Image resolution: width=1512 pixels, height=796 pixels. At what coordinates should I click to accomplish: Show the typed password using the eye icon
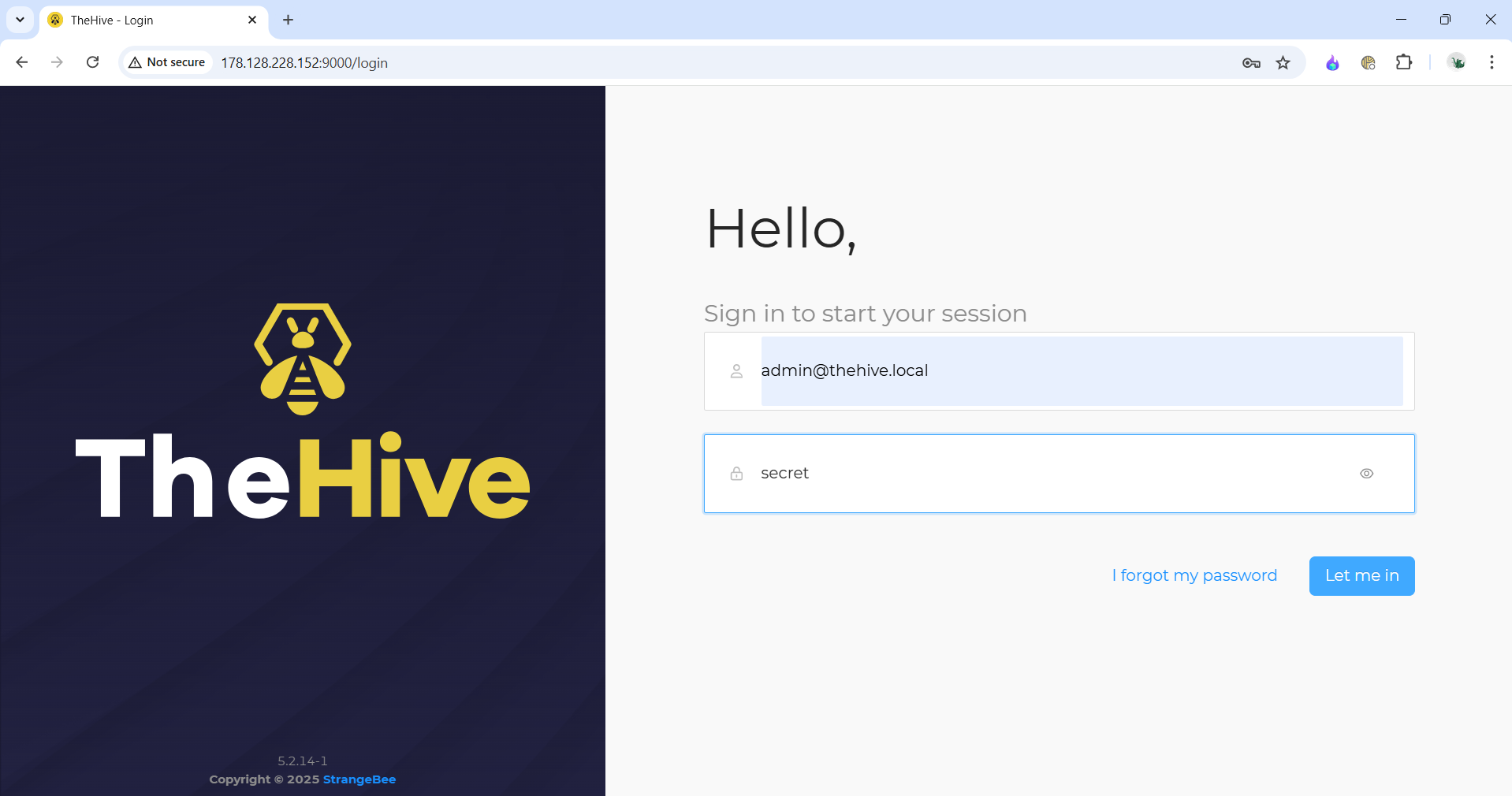click(1366, 473)
